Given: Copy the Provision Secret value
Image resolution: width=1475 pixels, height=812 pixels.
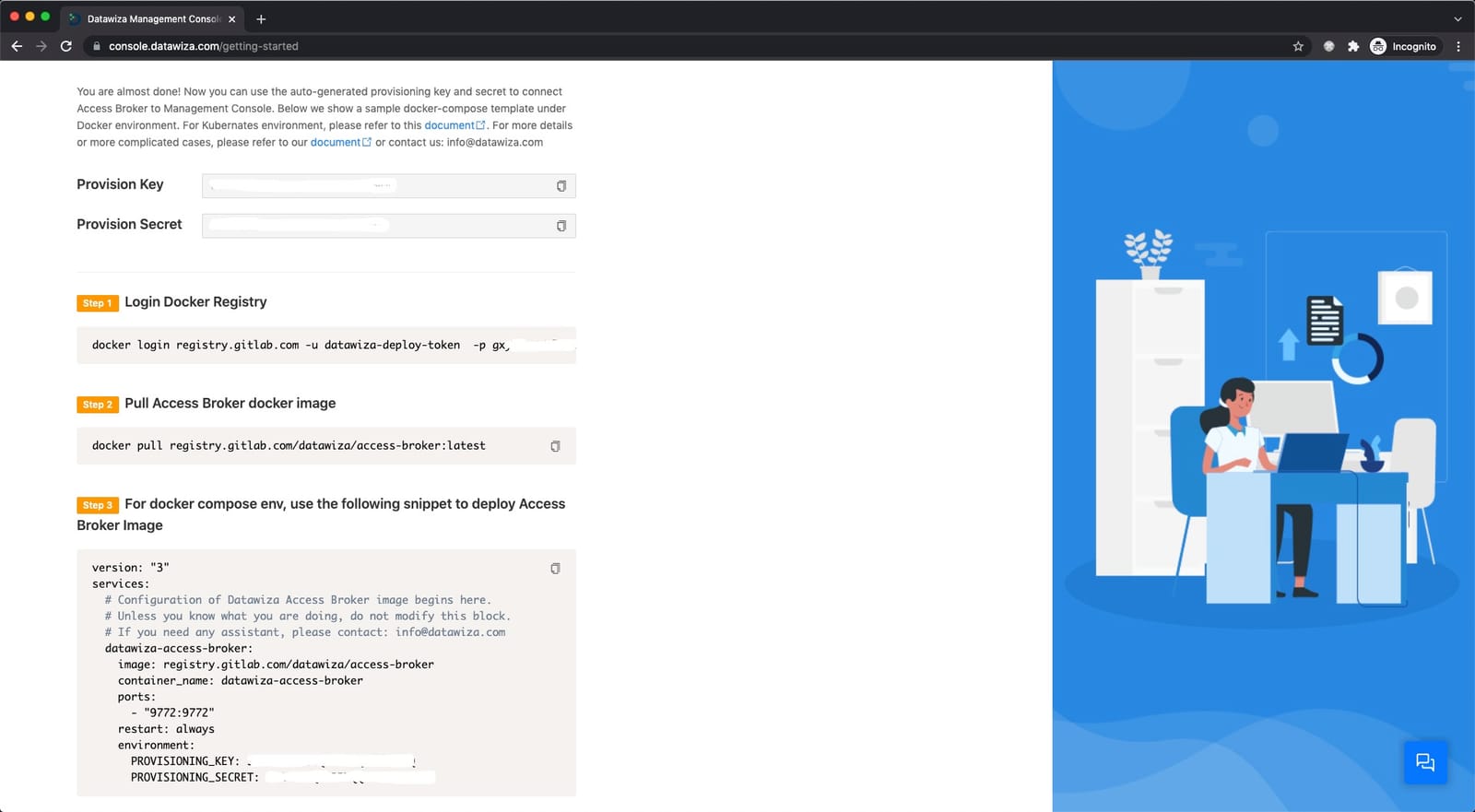Looking at the screenshot, I should 560,226.
